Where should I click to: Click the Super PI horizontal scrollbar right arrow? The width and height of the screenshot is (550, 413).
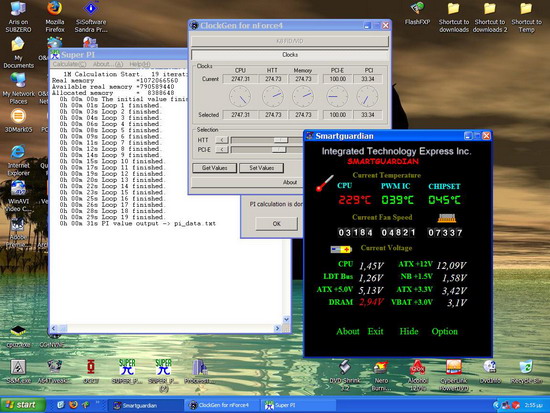(x=277, y=328)
